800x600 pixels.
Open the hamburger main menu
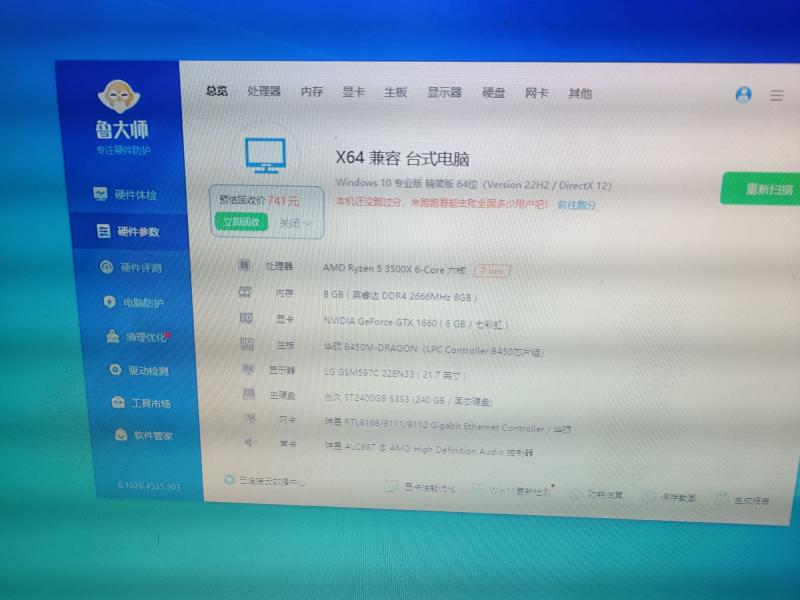(776, 96)
